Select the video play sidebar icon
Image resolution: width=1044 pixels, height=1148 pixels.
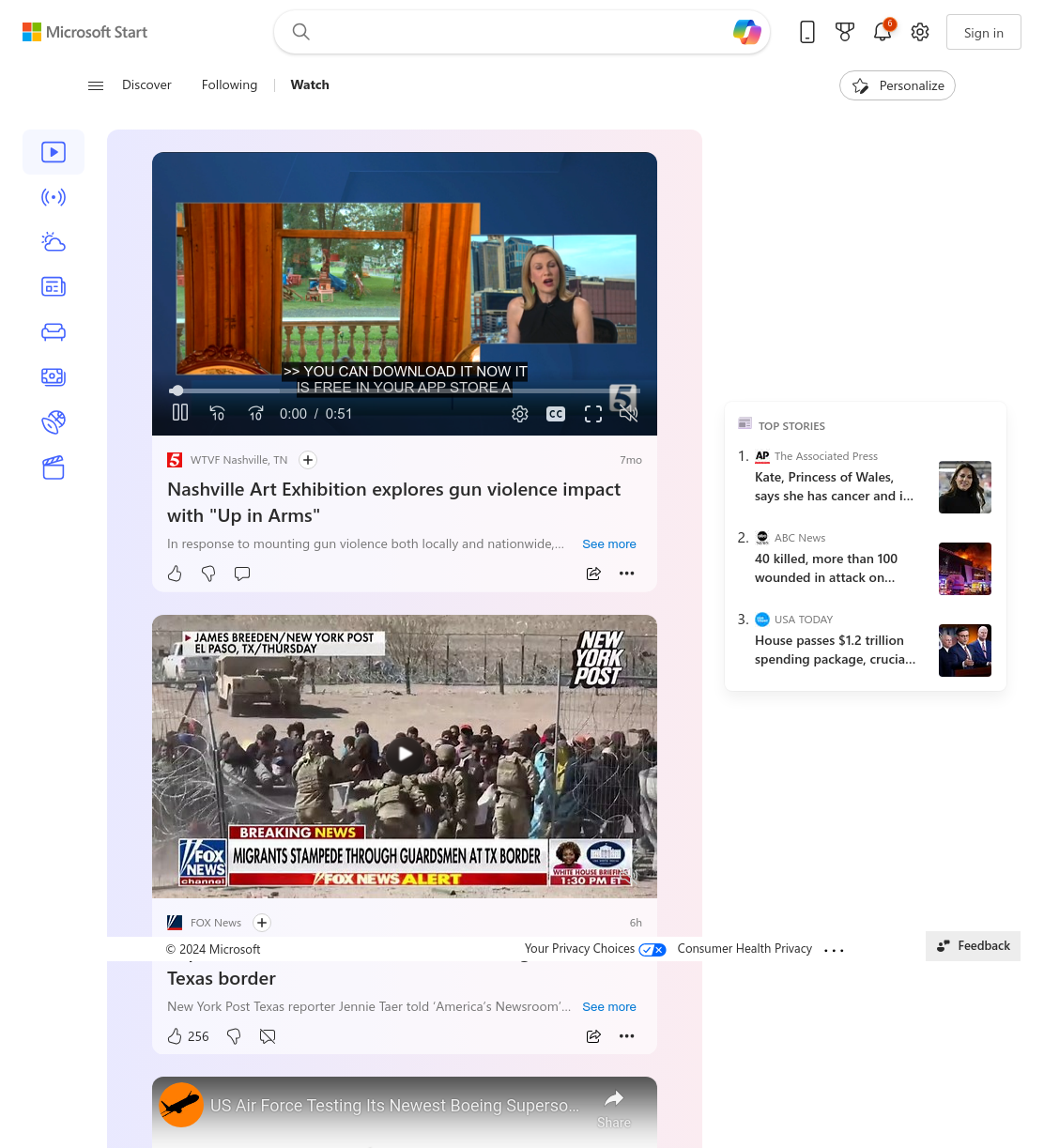point(54,152)
